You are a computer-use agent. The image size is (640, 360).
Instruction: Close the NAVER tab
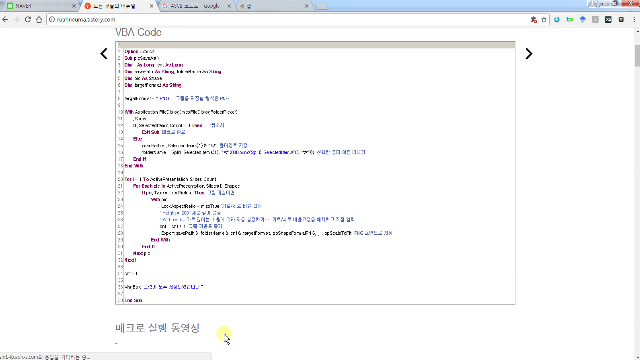pyautogui.click(x=73, y=6)
